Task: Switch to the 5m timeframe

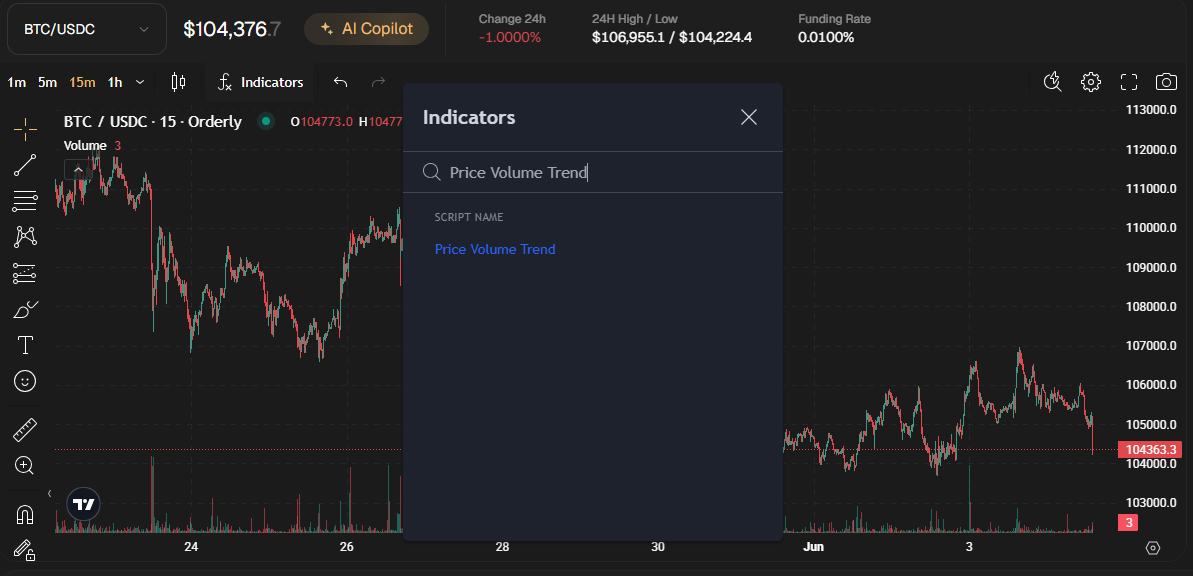Action: point(47,82)
